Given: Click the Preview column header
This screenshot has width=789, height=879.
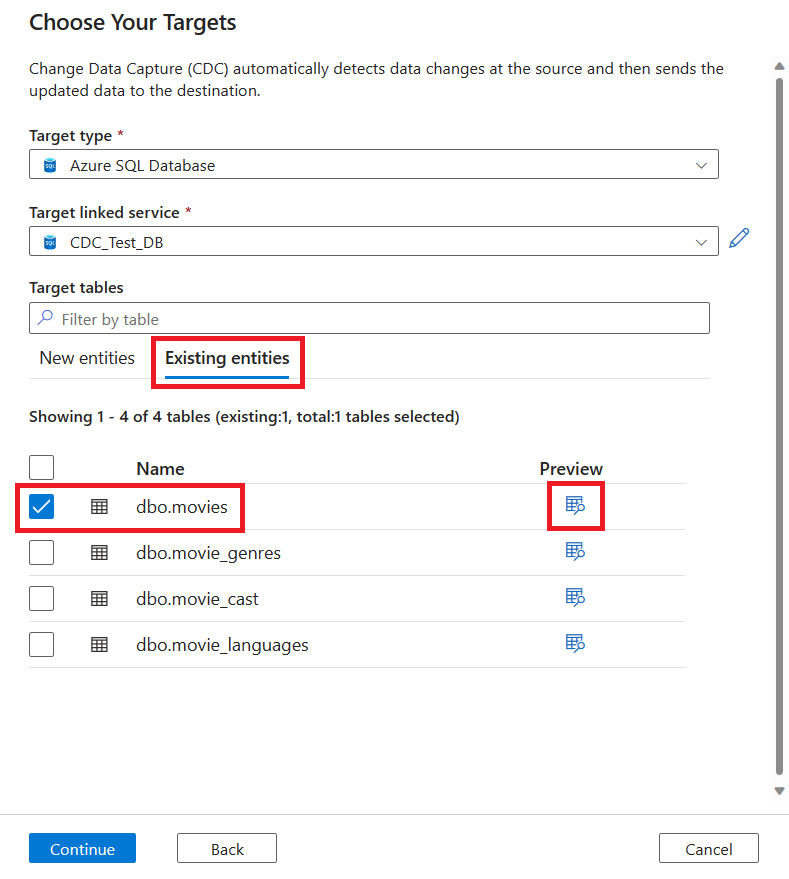Looking at the screenshot, I should point(571,469).
